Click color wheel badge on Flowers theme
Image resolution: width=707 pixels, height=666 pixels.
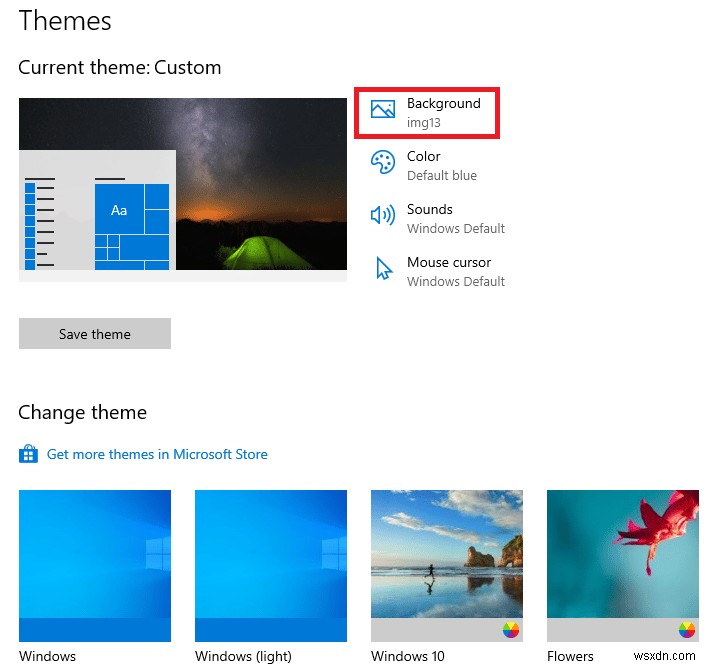687,630
